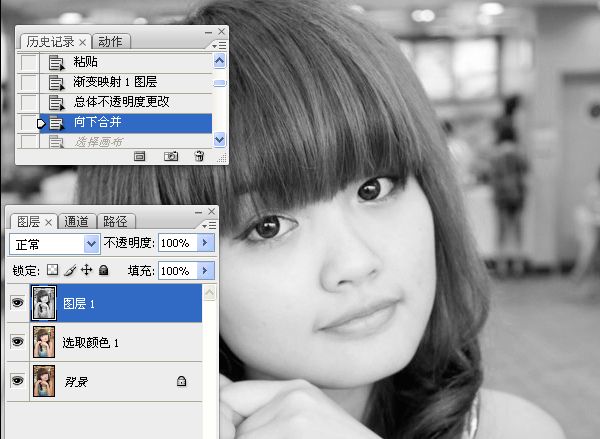Click the state icon beside 粘贴

pyautogui.click(x=56, y=63)
